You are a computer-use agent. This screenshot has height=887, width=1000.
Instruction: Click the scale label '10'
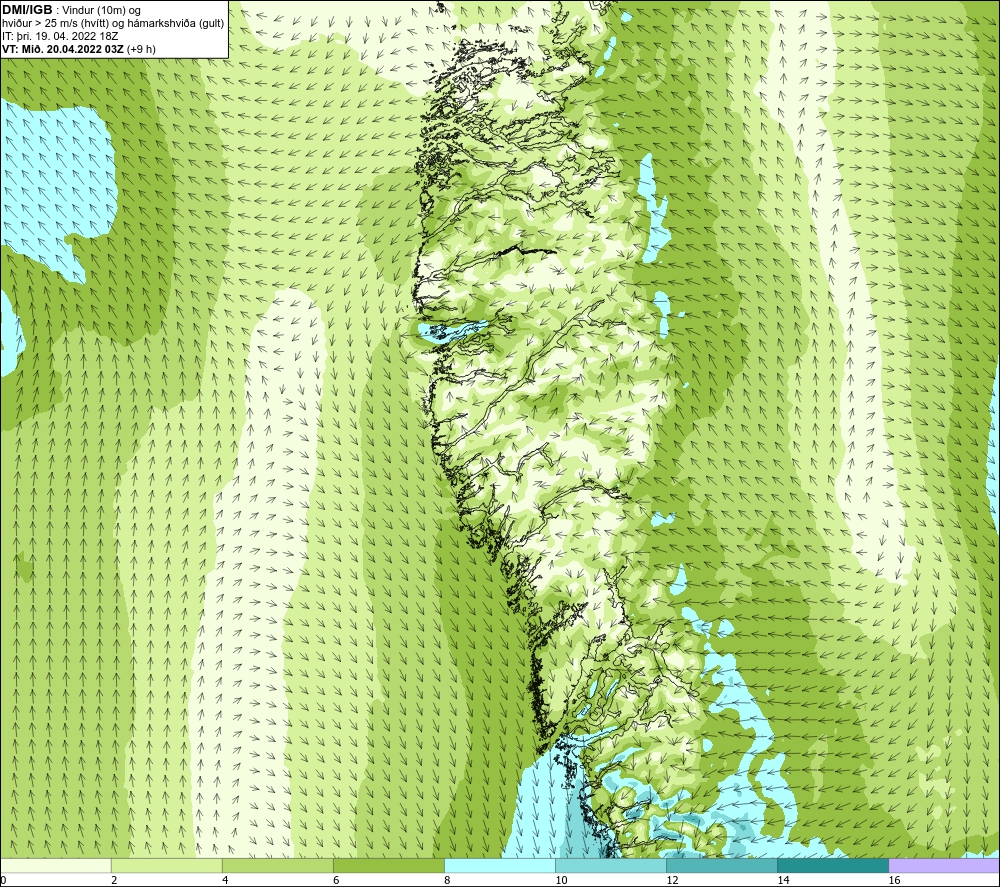tap(561, 881)
